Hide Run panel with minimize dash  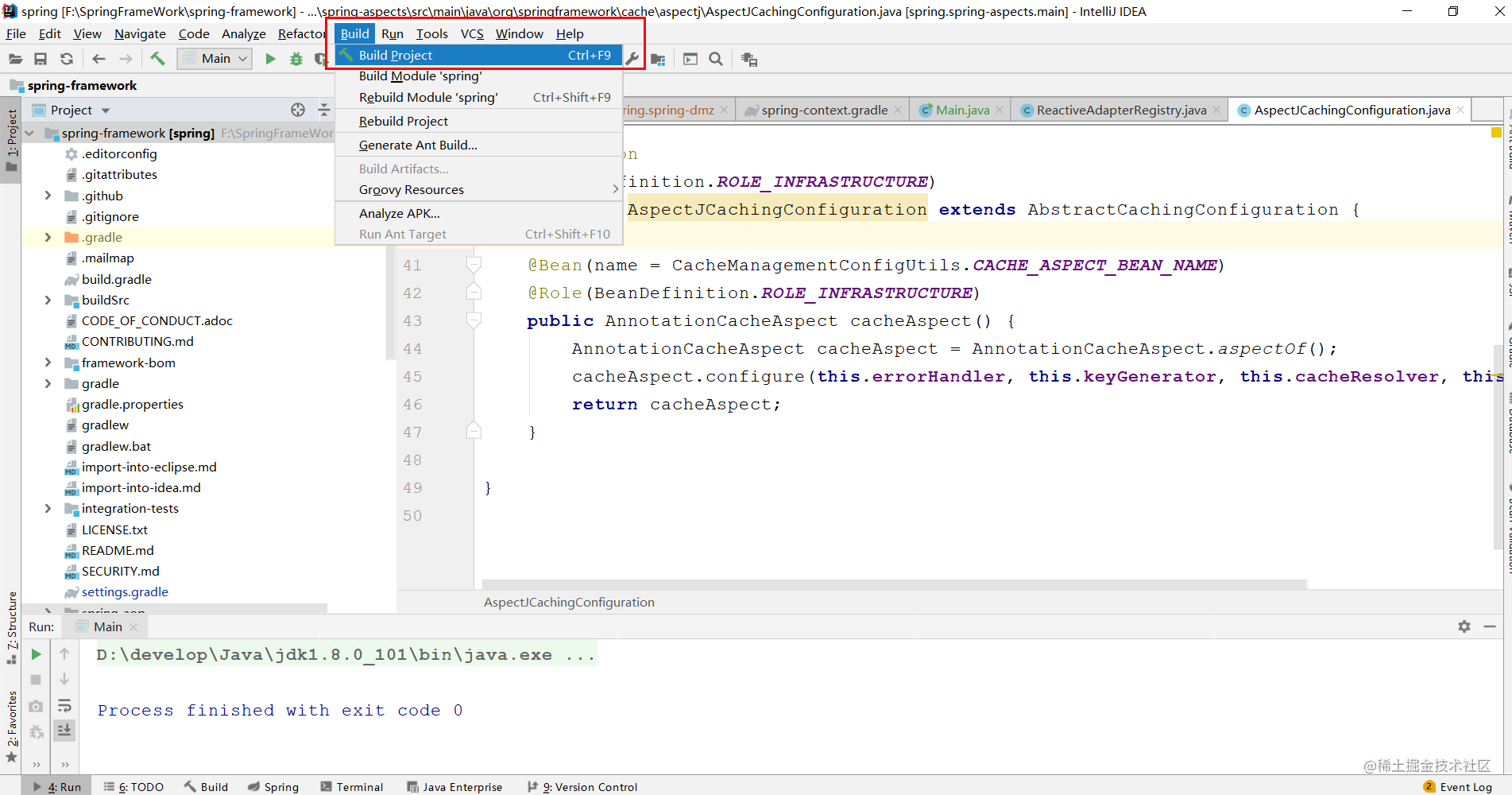coord(1490,626)
